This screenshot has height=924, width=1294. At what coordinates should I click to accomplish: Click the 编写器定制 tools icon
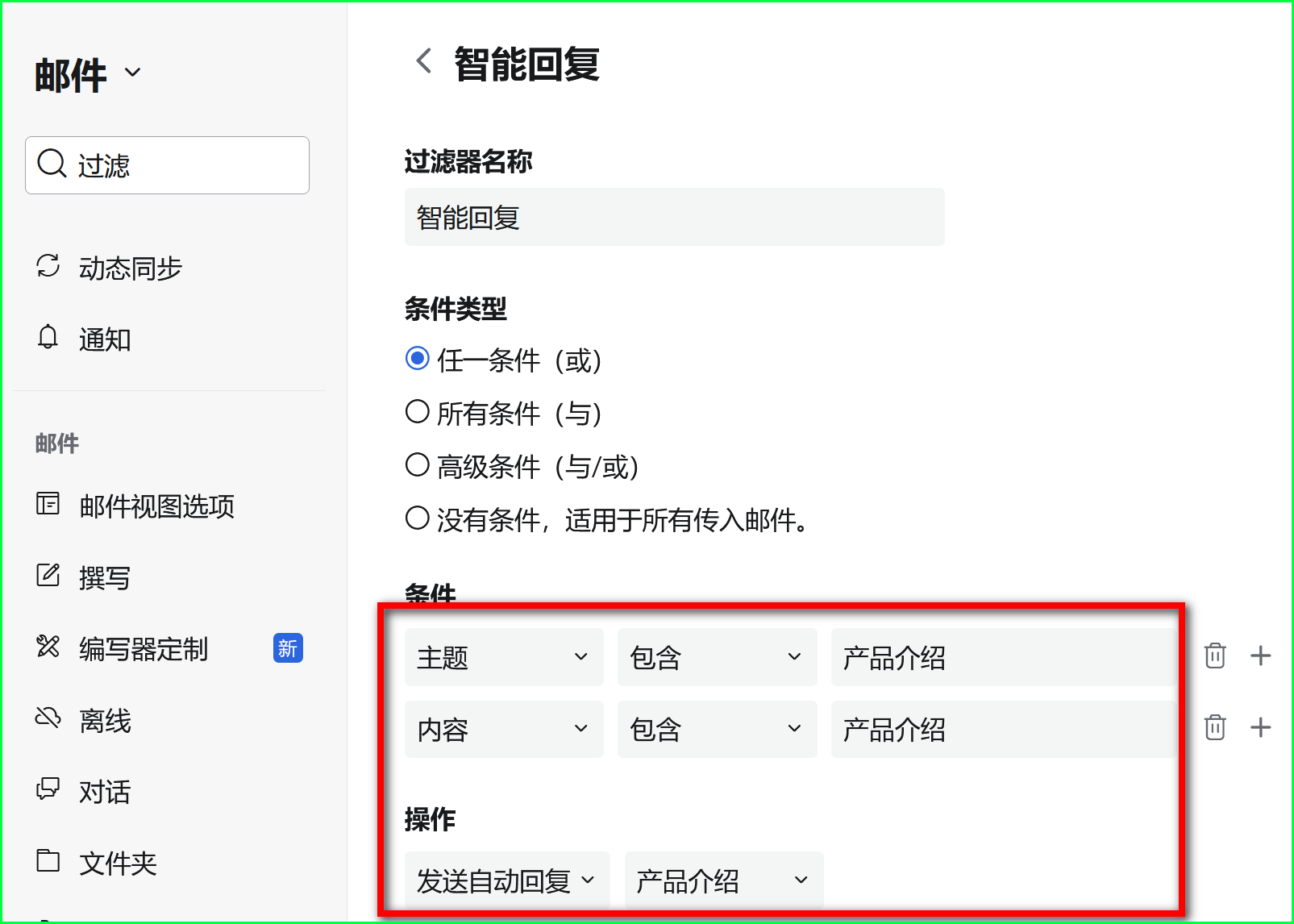[48, 646]
